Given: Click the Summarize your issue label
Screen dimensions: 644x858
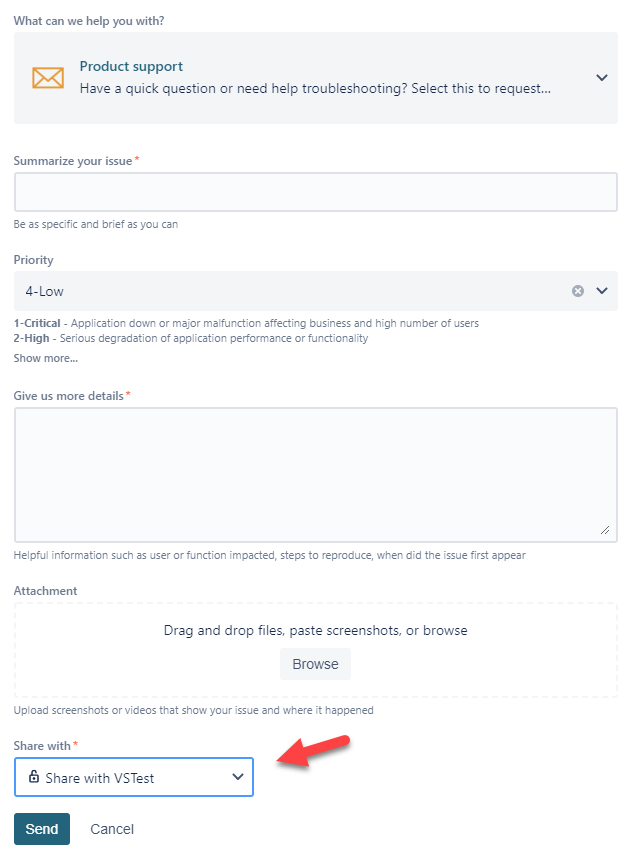Looking at the screenshot, I should coord(72,160).
